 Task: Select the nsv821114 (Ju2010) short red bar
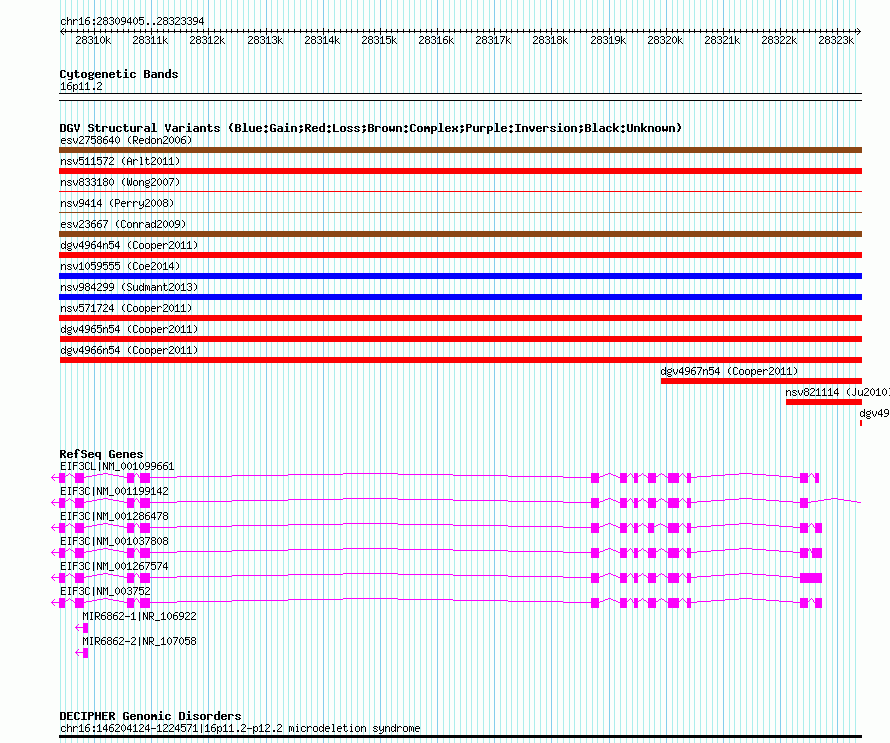(824, 402)
